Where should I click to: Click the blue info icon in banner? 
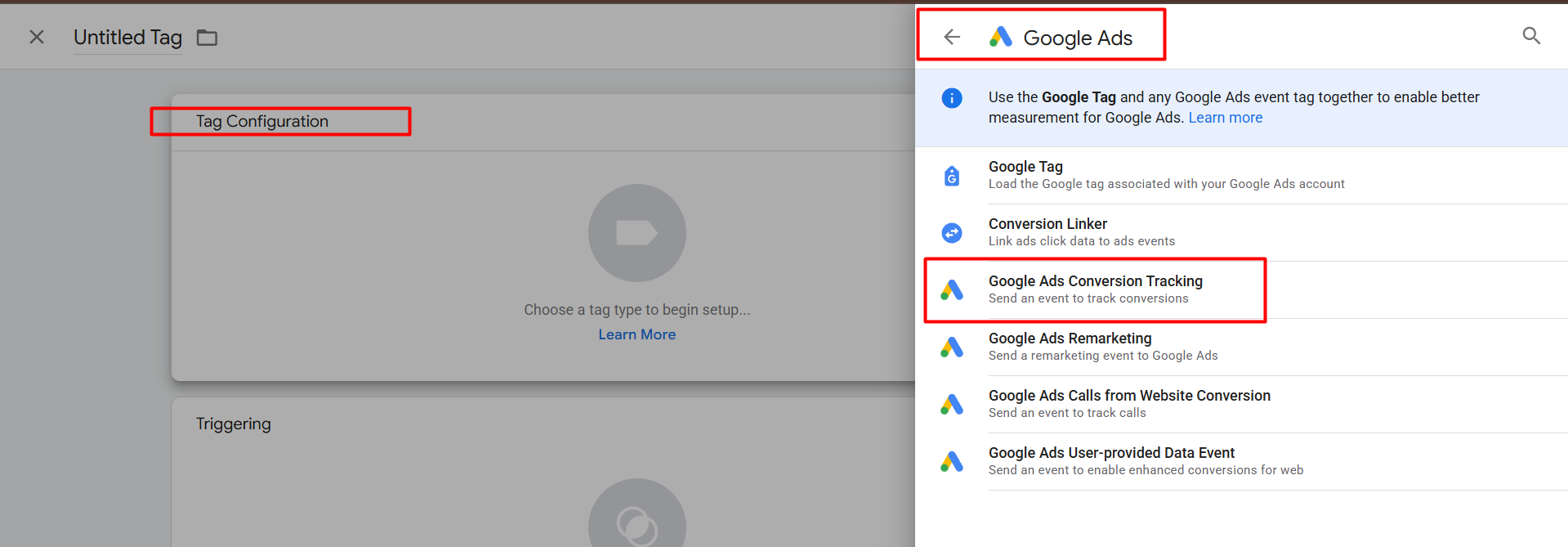(x=952, y=98)
